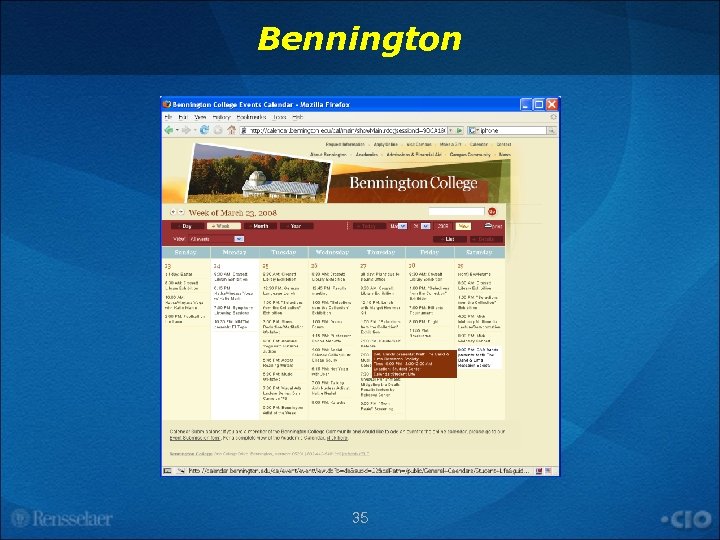Viewport: 720px width, 540px height.
Task: Click the Saturday column header
Action: [479, 252]
